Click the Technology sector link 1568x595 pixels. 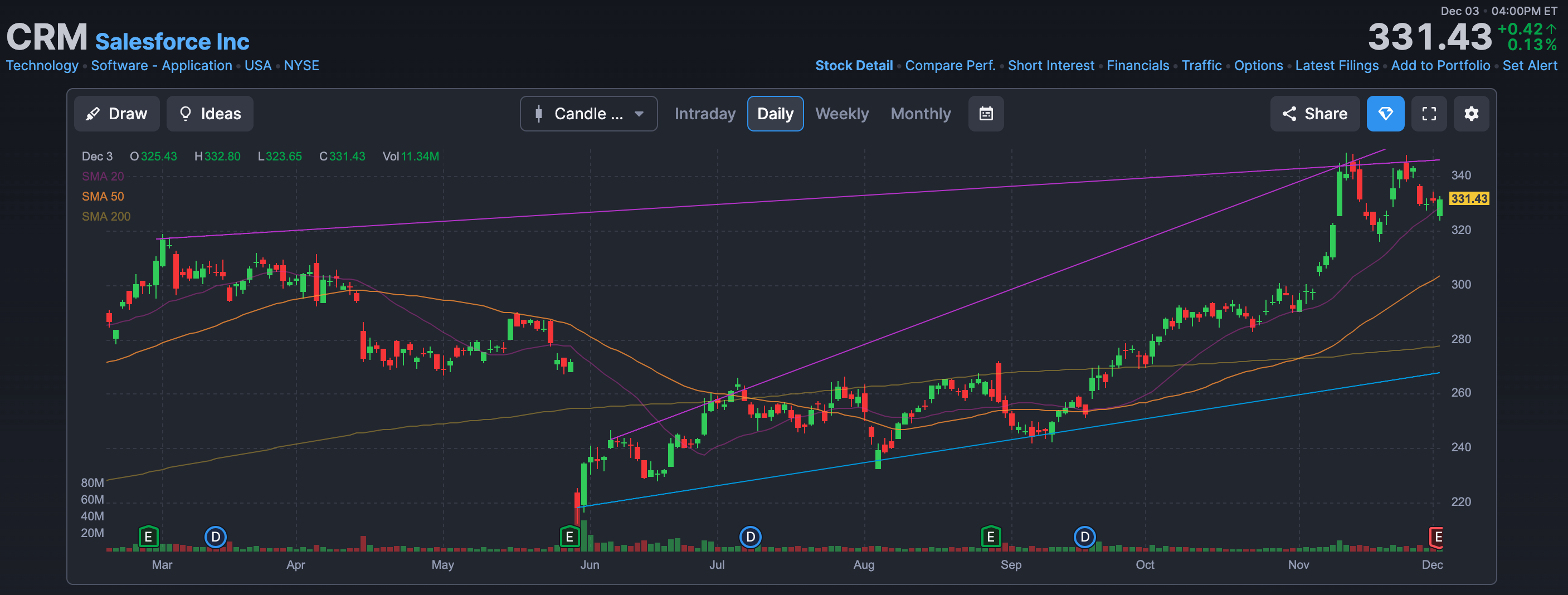tap(42, 66)
